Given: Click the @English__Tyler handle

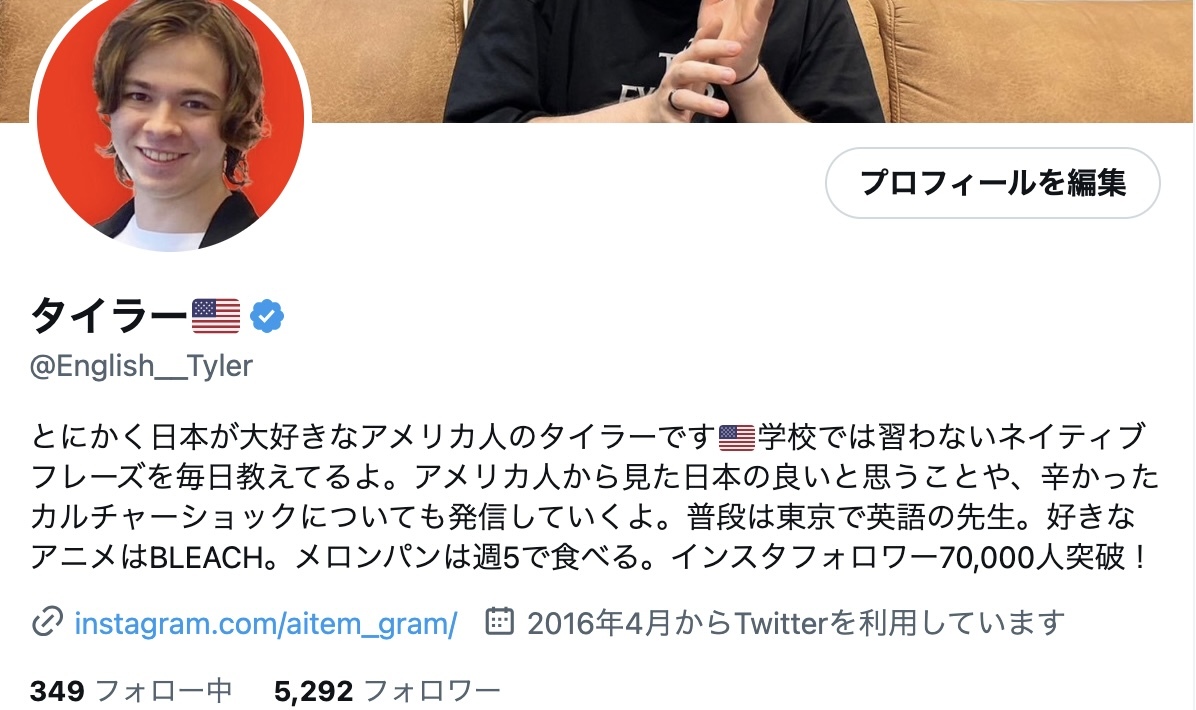Looking at the screenshot, I should [141, 366].
